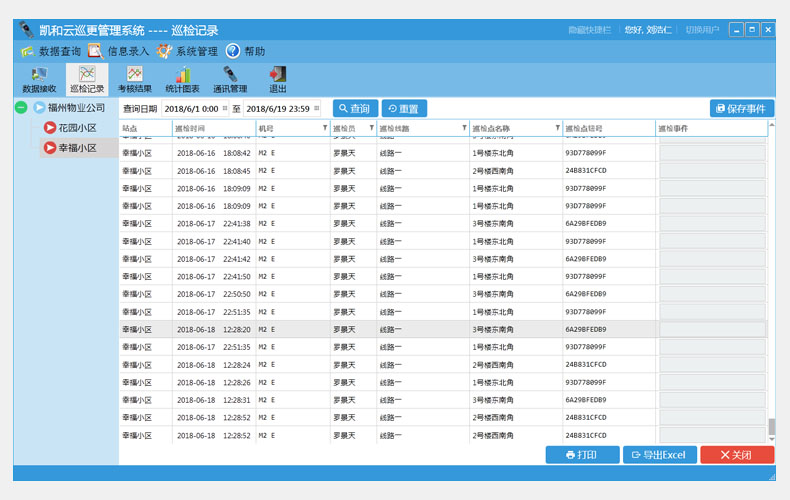The height and width of the screenshot is (500, 790).
Task: Select the row timed 2018-06-17 22:41:42
Action: click(x=443, y=259)
